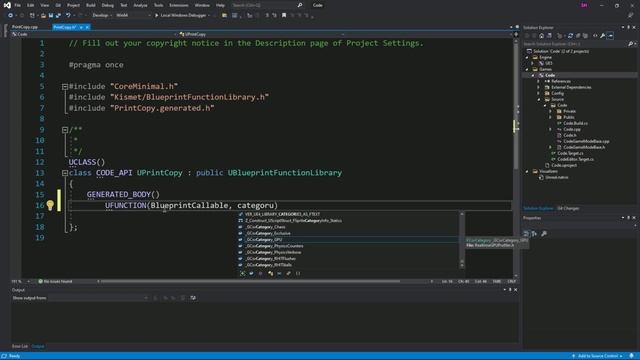Expand the References node
The width and height of the screenshot is (640, 360).
click(538, 81)
